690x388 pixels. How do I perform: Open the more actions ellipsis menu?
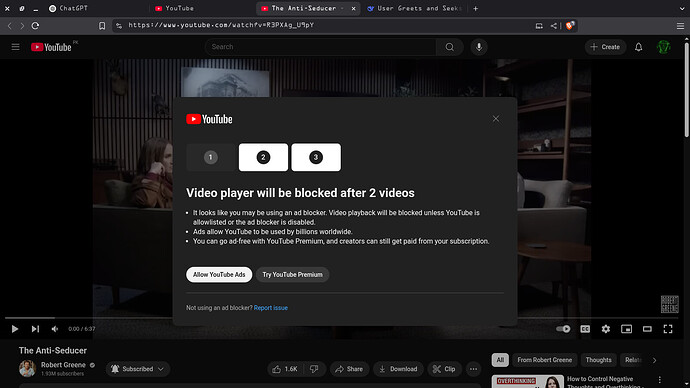coord(473,369)
